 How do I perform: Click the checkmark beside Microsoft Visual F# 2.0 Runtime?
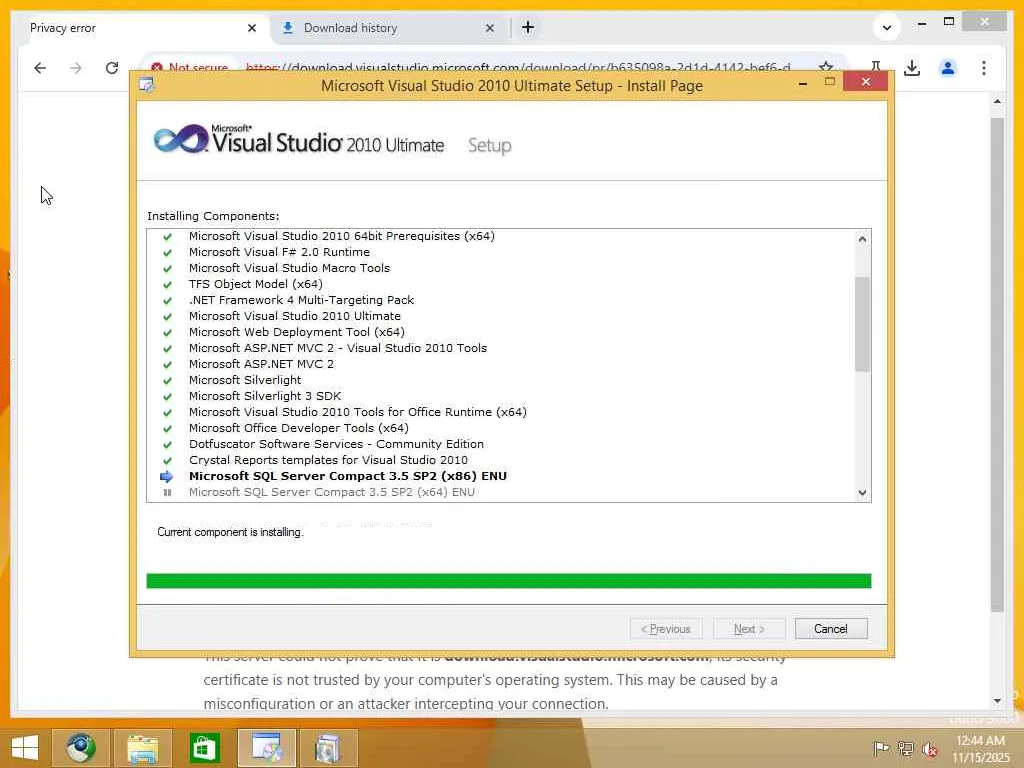point(167,253)
